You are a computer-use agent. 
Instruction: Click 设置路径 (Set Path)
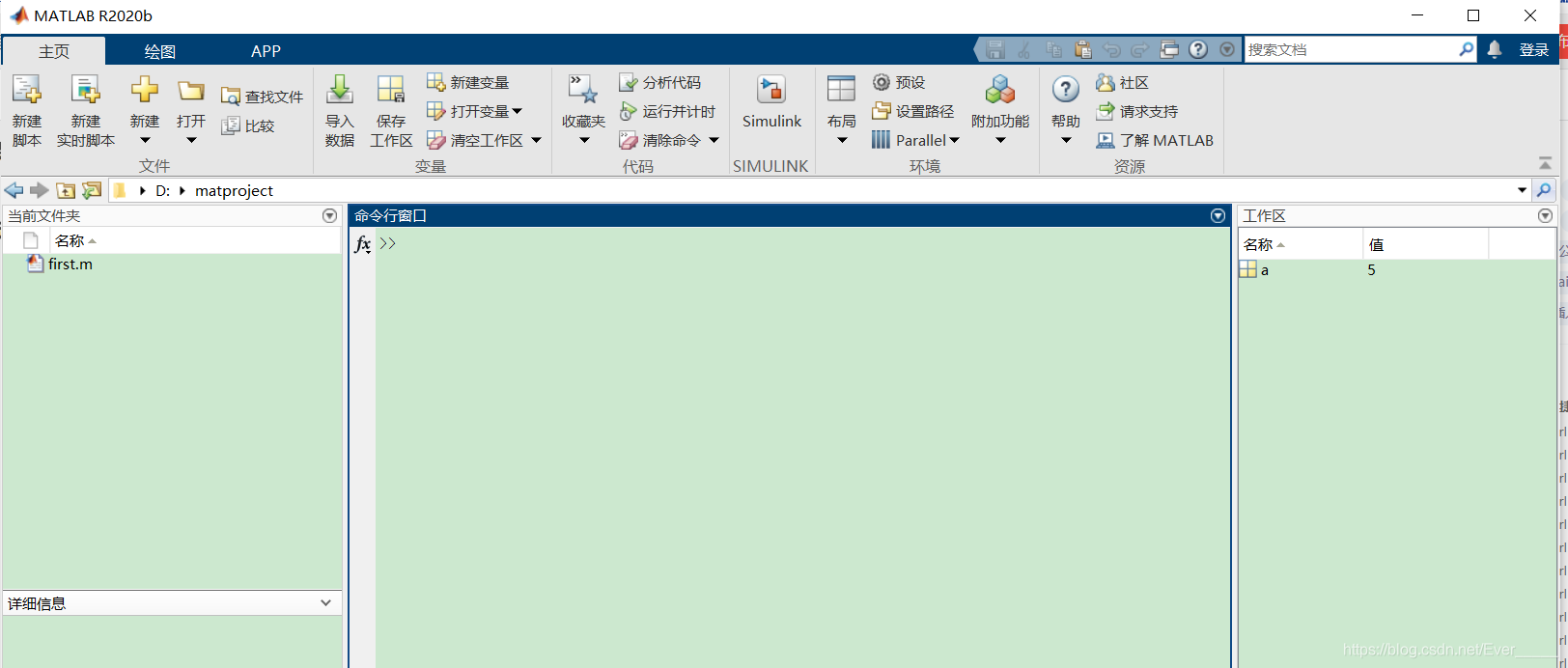coord(912,111)
